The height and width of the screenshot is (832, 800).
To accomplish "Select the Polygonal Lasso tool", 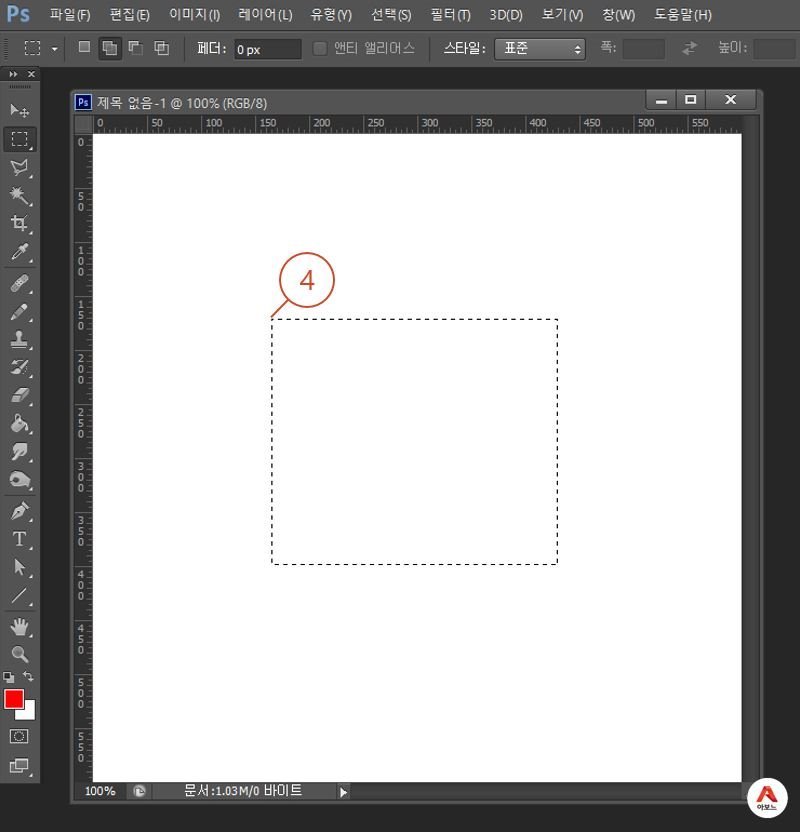I will tap(20, 168).
